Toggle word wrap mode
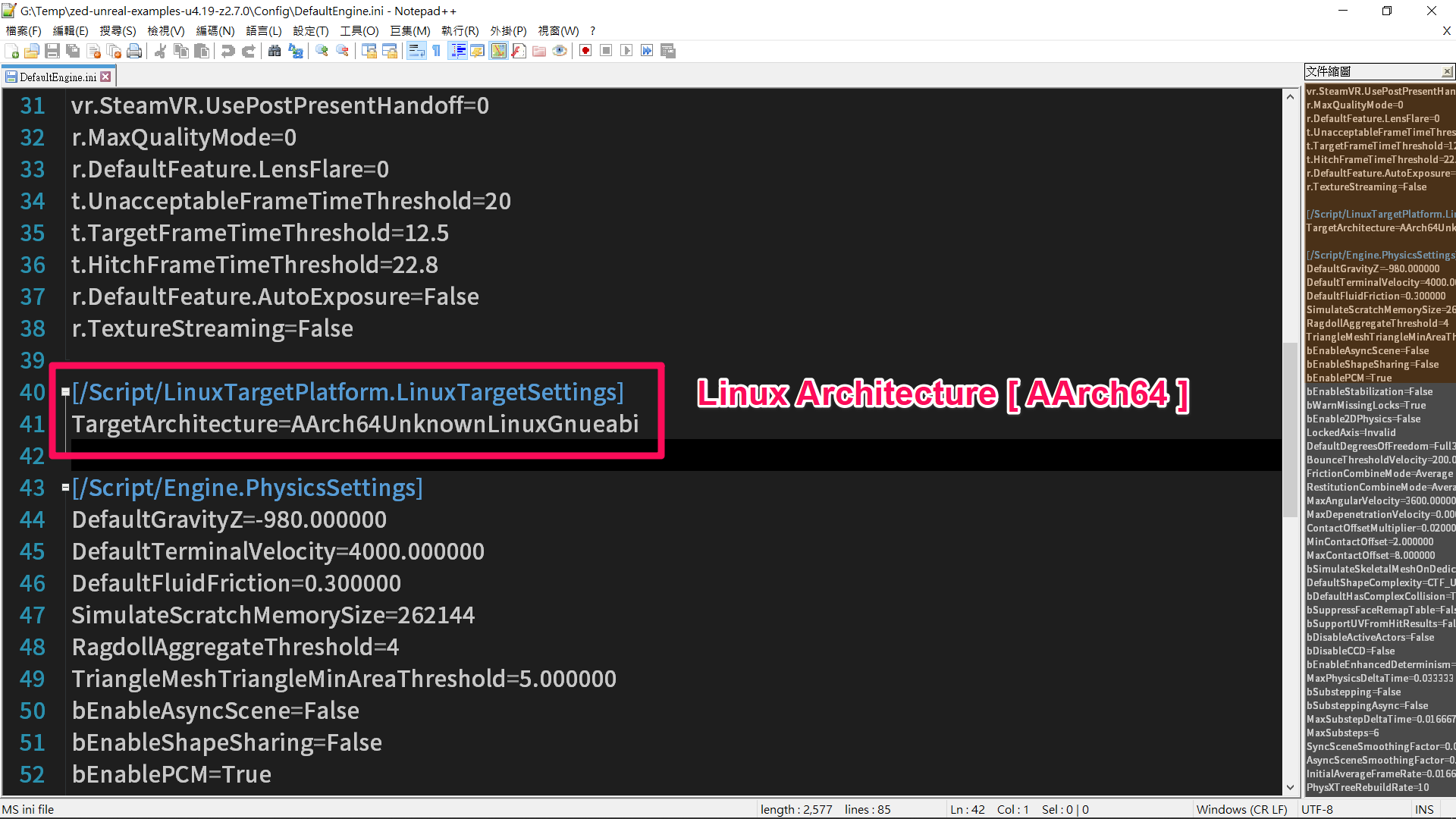 pyautogui.click(x=417, y=51)
